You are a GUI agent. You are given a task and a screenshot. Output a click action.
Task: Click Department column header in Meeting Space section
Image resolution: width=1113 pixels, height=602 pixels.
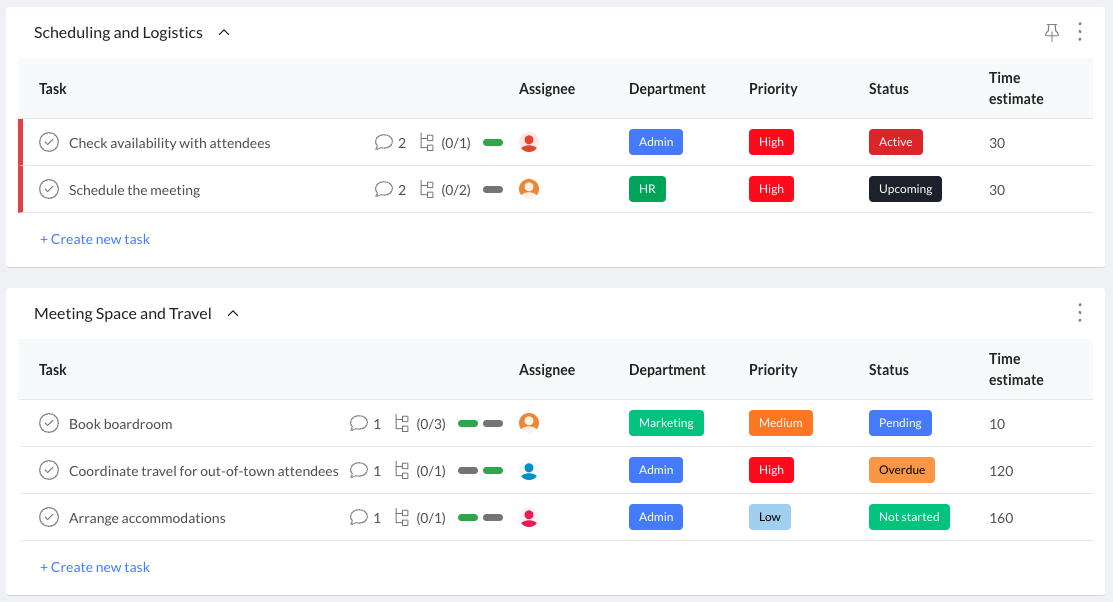pyautogui.click(x=667, y=370)
